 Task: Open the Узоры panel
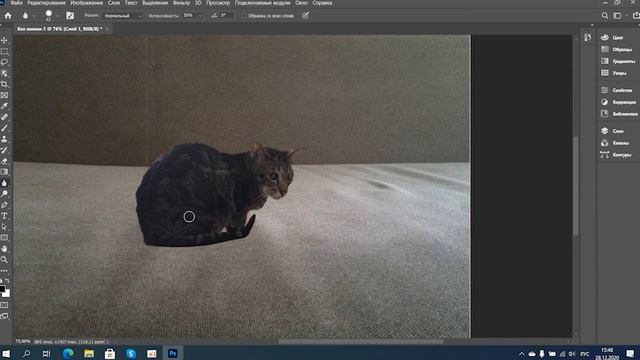coord(613,73)
